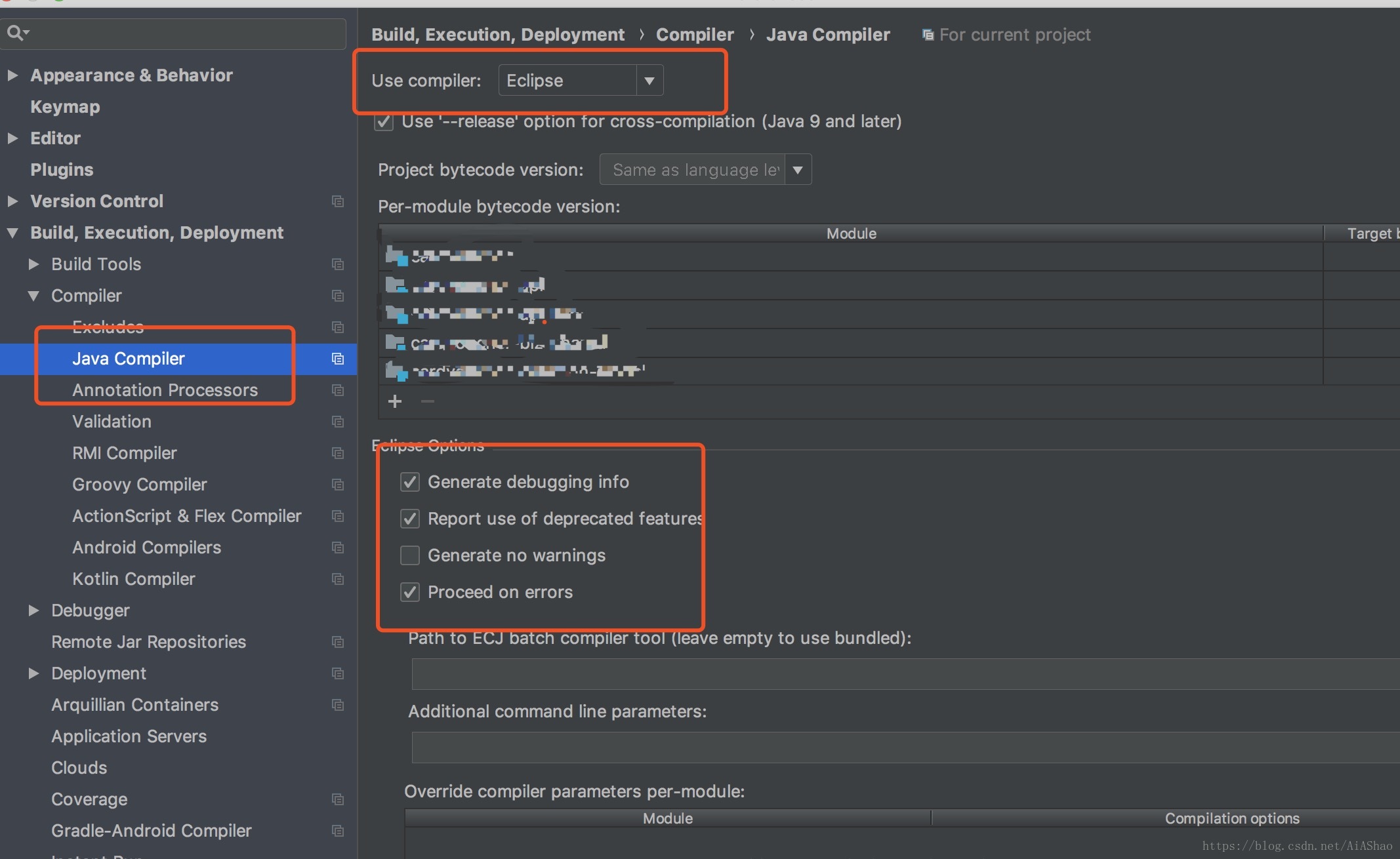Collapse the Compiler node
The width and height of the screenshot is (1400, 859).
[33, 296]
